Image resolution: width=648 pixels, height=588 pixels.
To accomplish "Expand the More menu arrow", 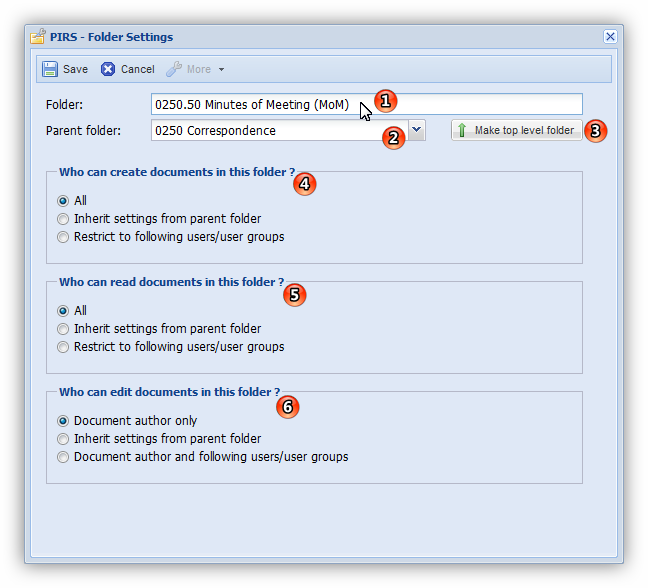I will click(221, 70).
